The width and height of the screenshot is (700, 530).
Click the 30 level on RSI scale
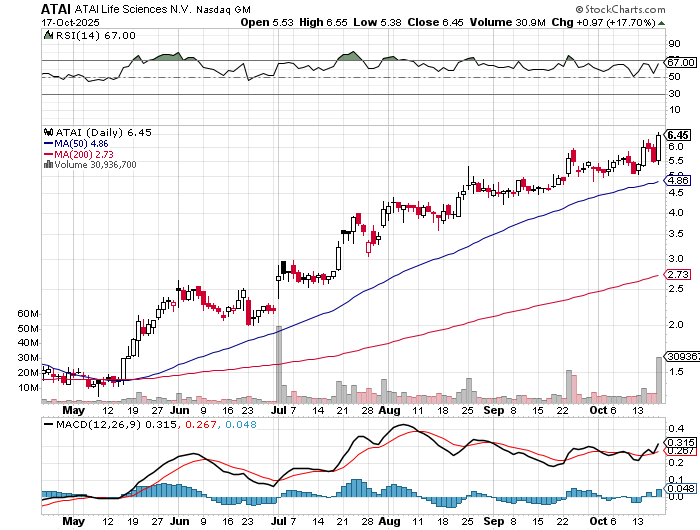(x=674, y=93)
